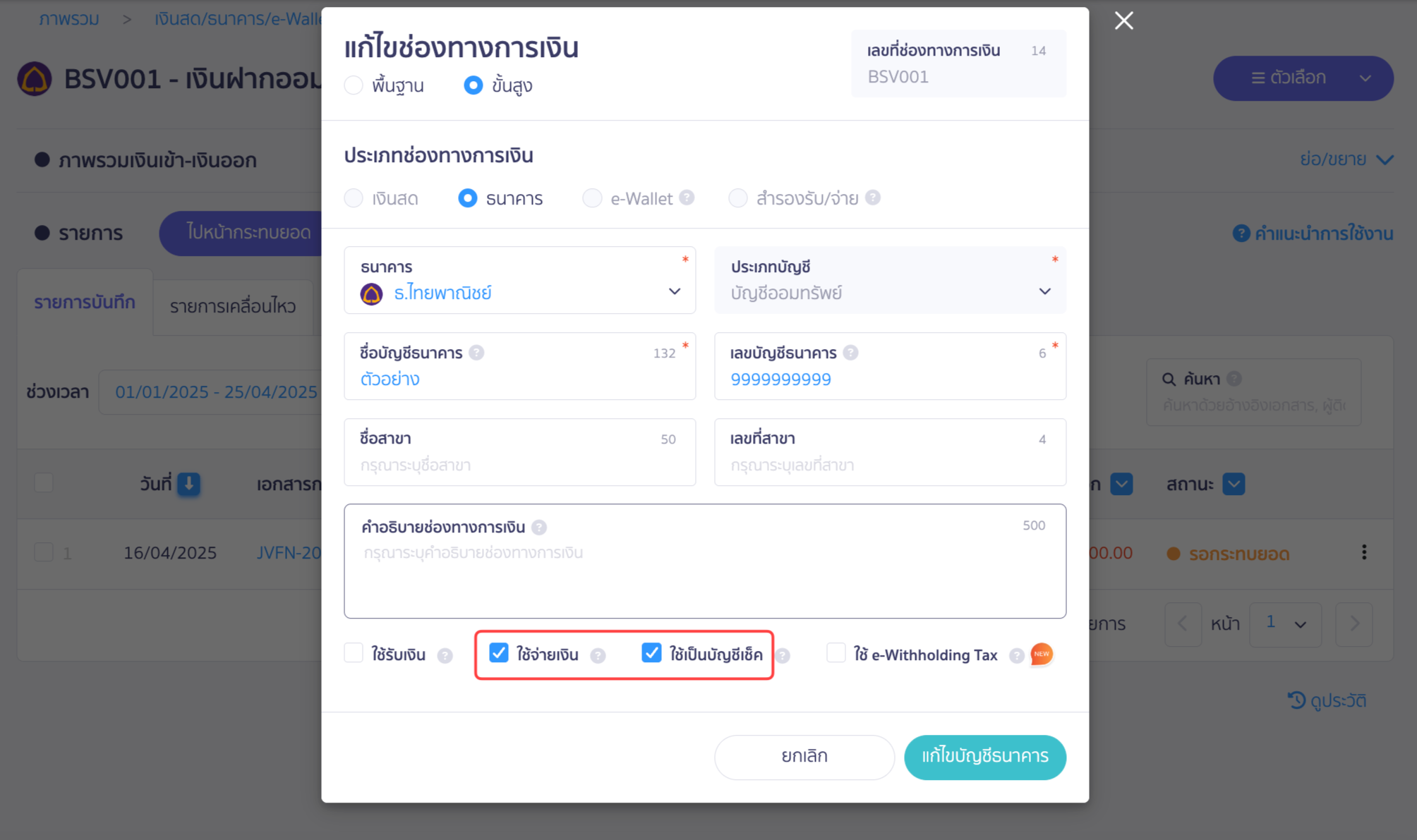
Task: Open the ตัวเลือก options dropdown
Action: tap(1303, 78)
